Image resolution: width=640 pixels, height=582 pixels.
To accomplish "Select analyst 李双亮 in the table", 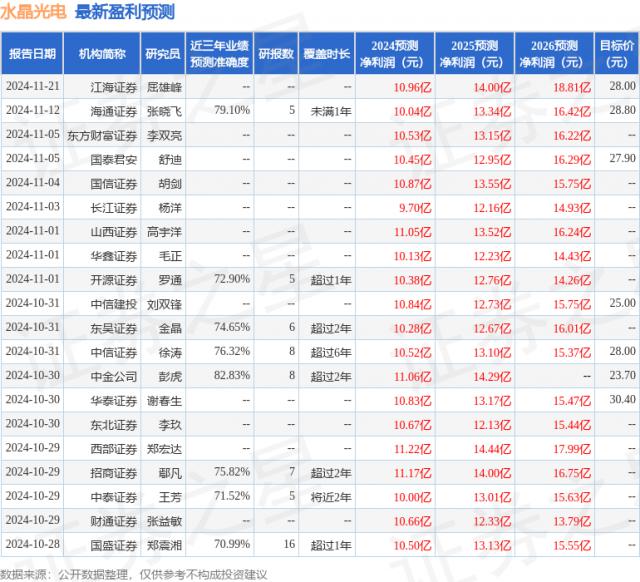I will pyautogui.click(x=163, y=134).
